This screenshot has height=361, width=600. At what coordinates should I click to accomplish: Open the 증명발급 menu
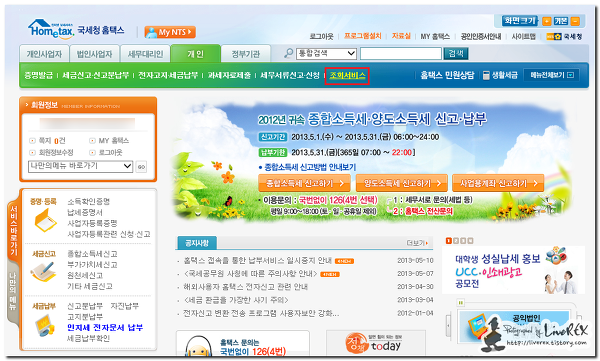pos(39,75)
